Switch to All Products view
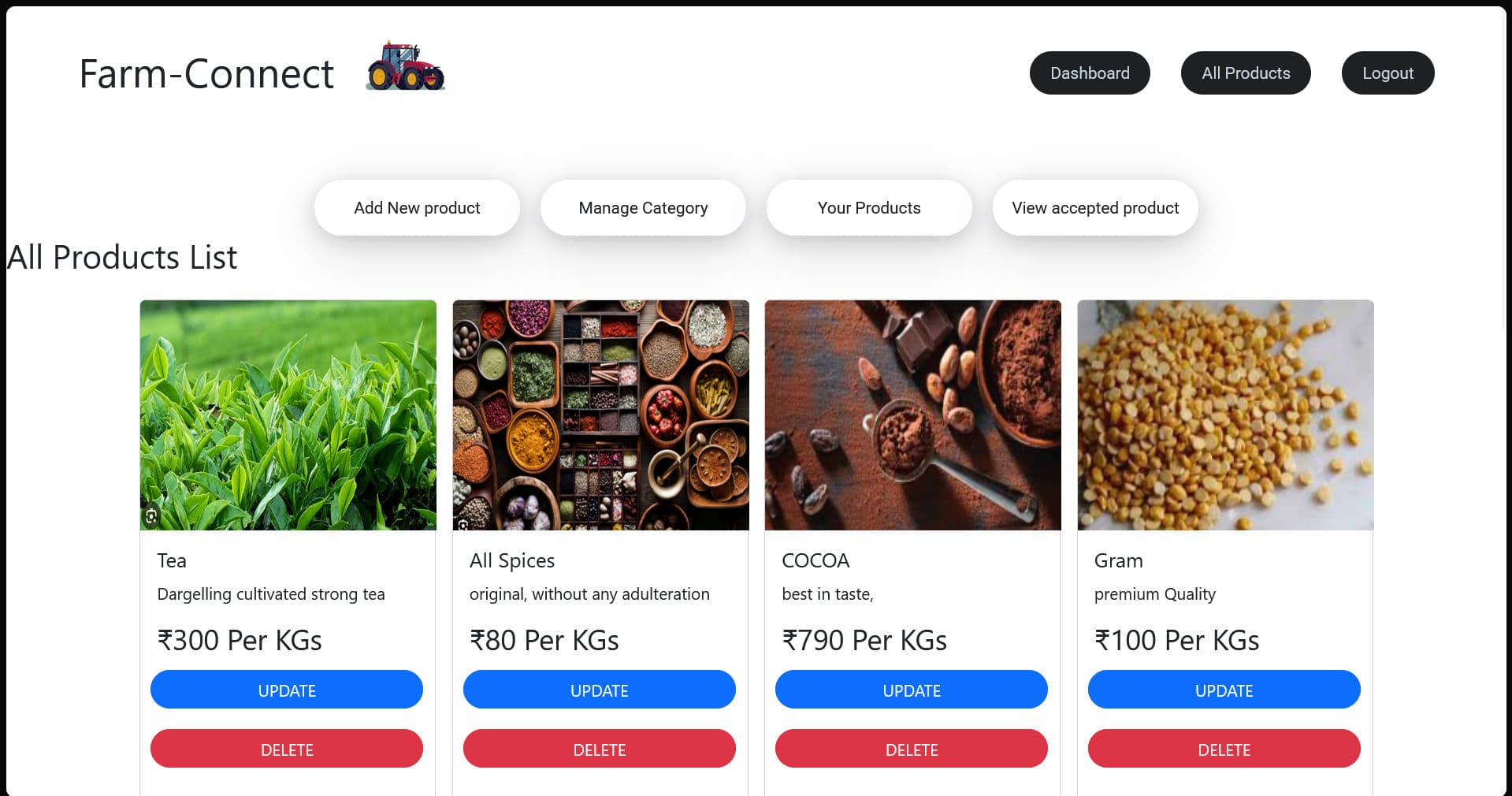Screen dimensions: 1512x796 click(1245, 73)
